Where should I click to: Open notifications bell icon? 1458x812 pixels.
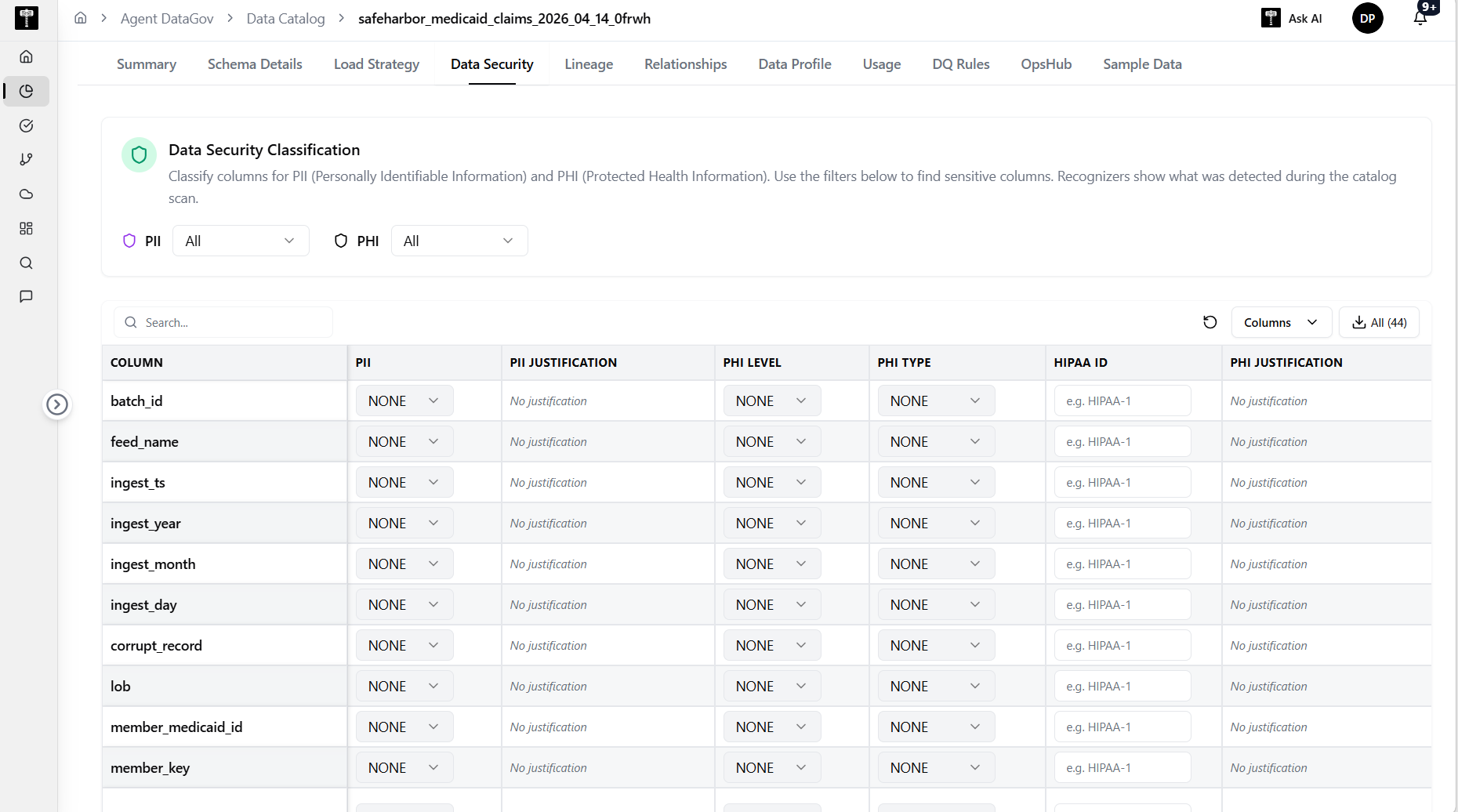pos(1420,18)
